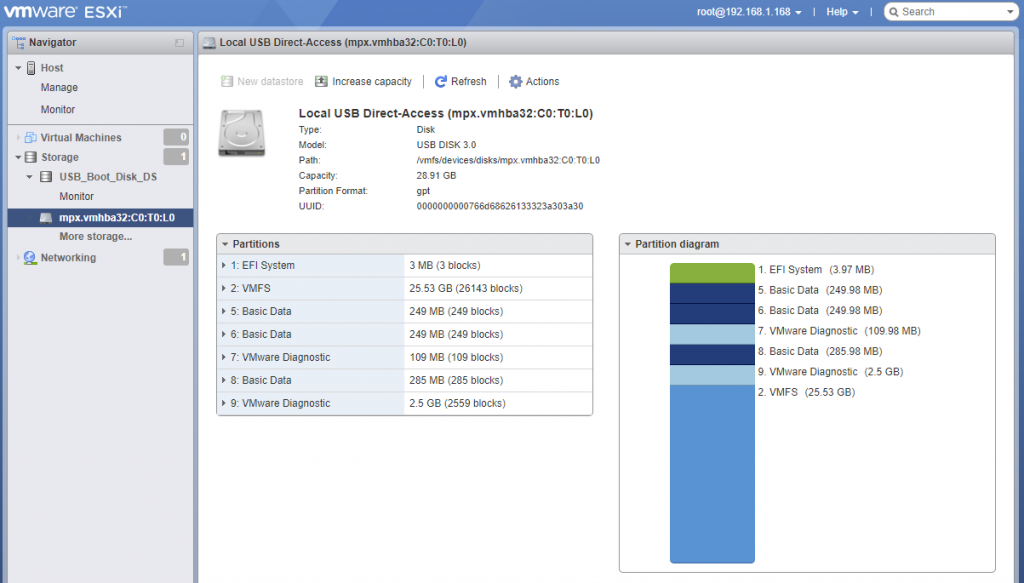Click the More storage... link
This screenshot has width=1024, height=583.
pos(95,237)
